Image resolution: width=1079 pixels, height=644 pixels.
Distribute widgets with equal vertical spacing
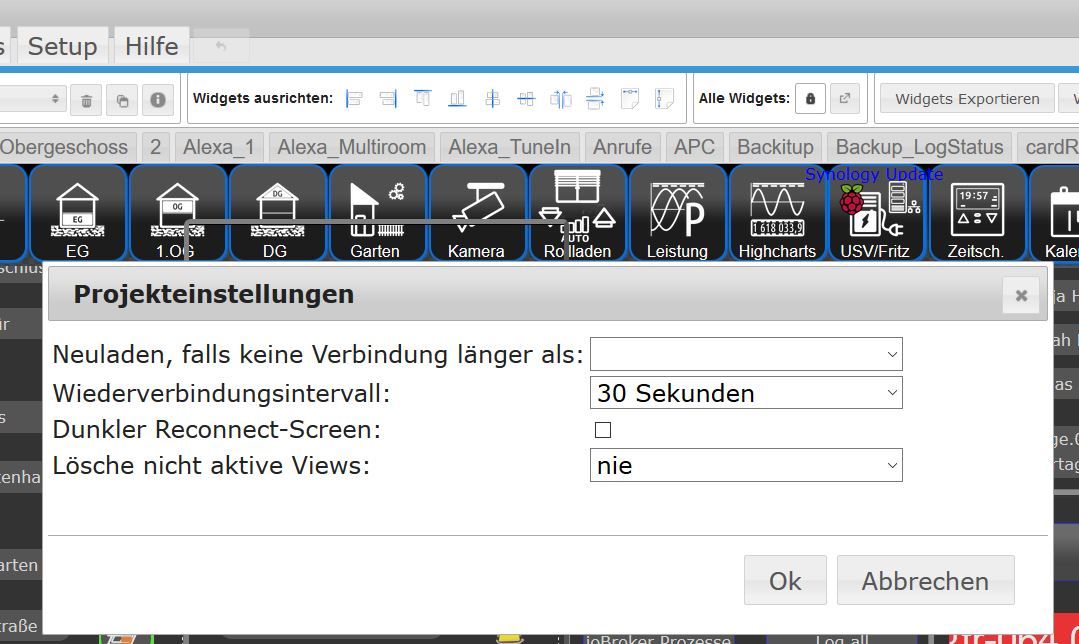pos(595,99)
